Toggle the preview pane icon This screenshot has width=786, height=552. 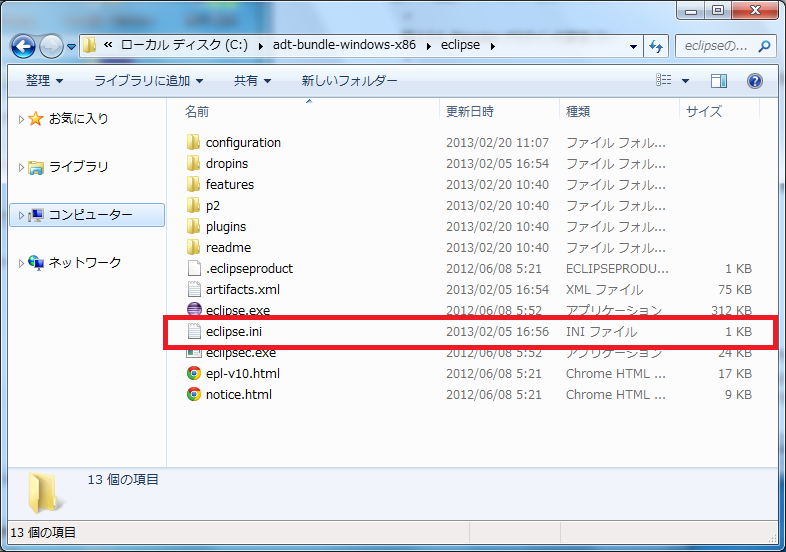tap(719, 81)
